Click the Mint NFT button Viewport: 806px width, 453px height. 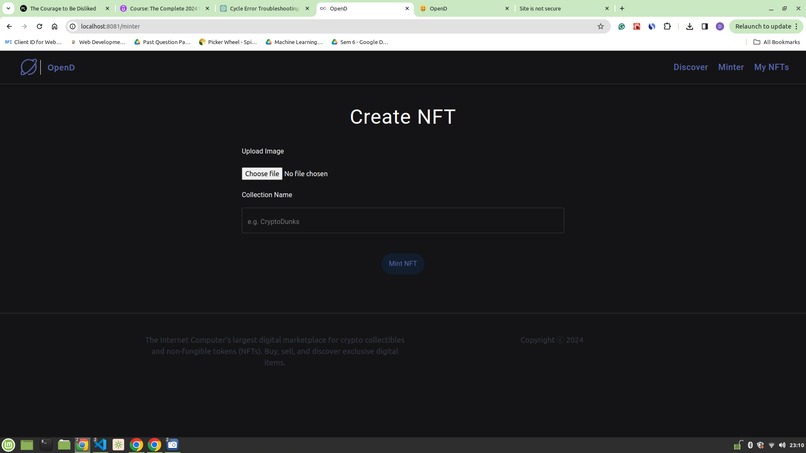(x=402, y=263)
